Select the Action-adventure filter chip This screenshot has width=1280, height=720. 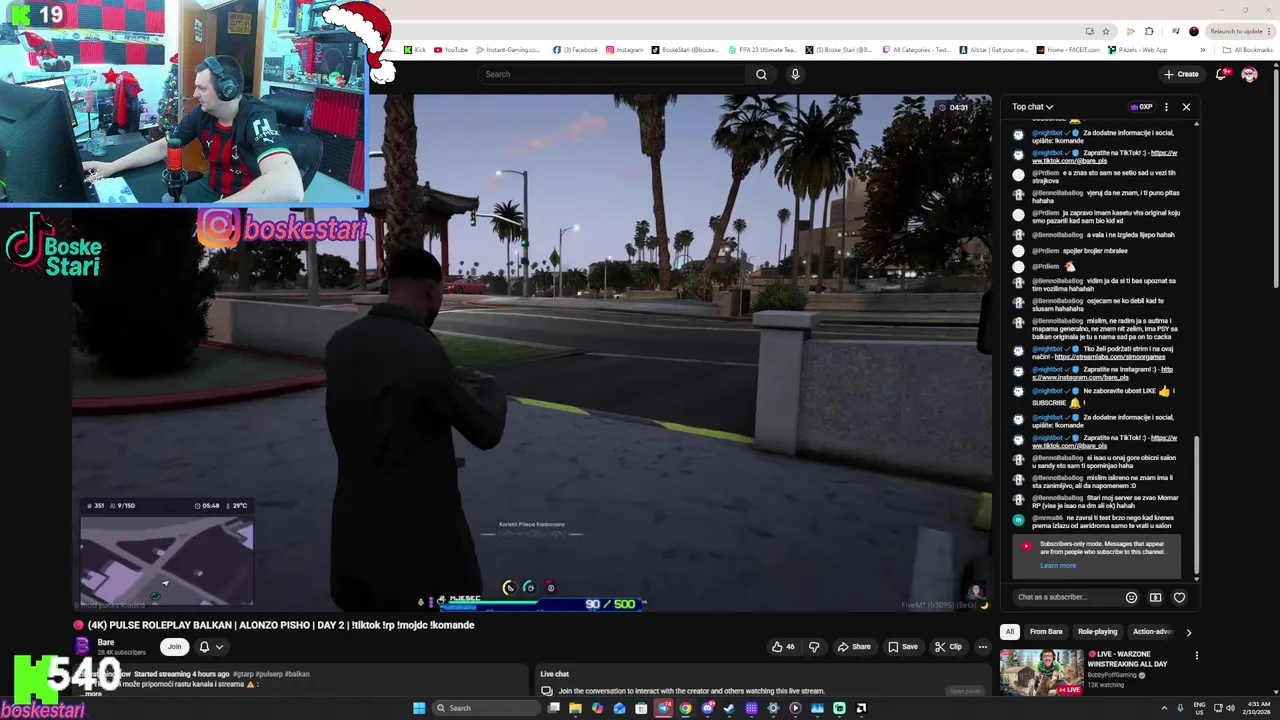click(x=1151, y=632)
